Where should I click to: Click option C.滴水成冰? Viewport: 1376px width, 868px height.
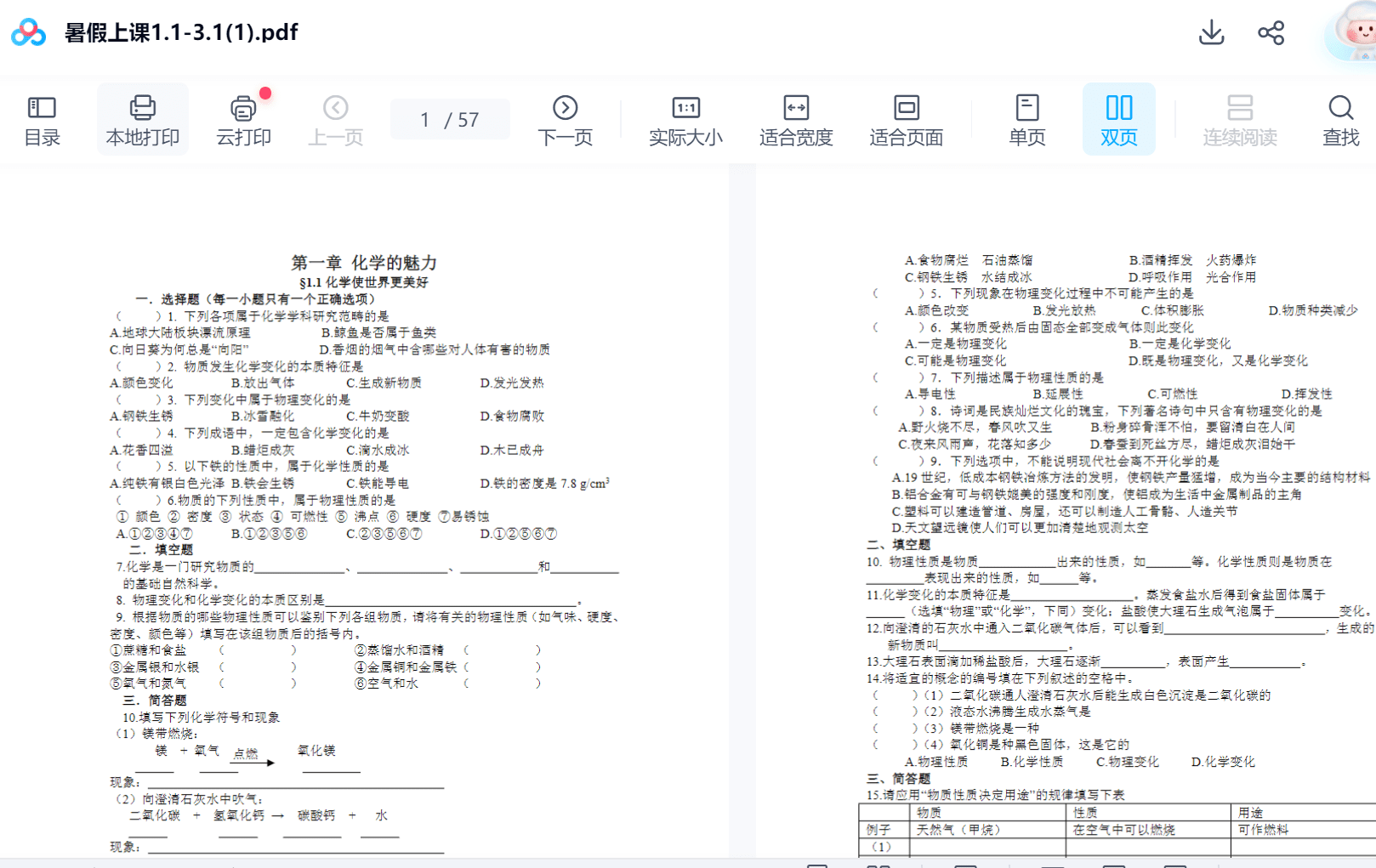coord(378,451)
